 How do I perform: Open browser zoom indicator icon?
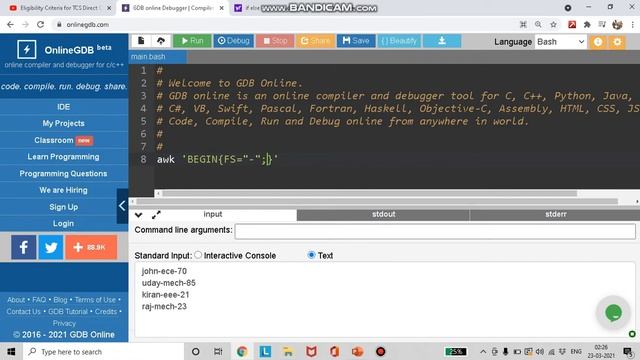[x=538, y=24]
